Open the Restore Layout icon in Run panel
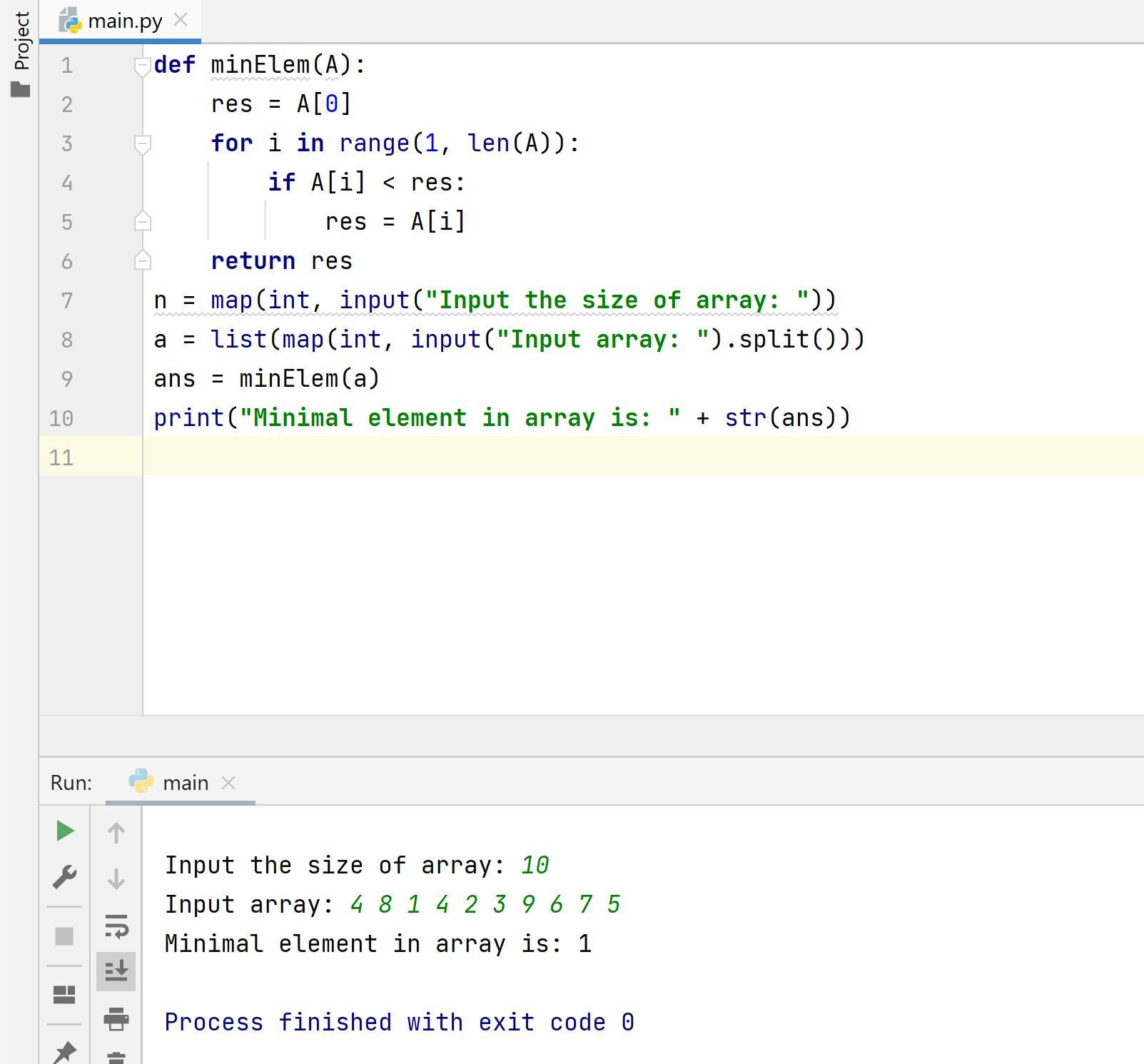The image size is (1144, 1064). pos(64,994)
